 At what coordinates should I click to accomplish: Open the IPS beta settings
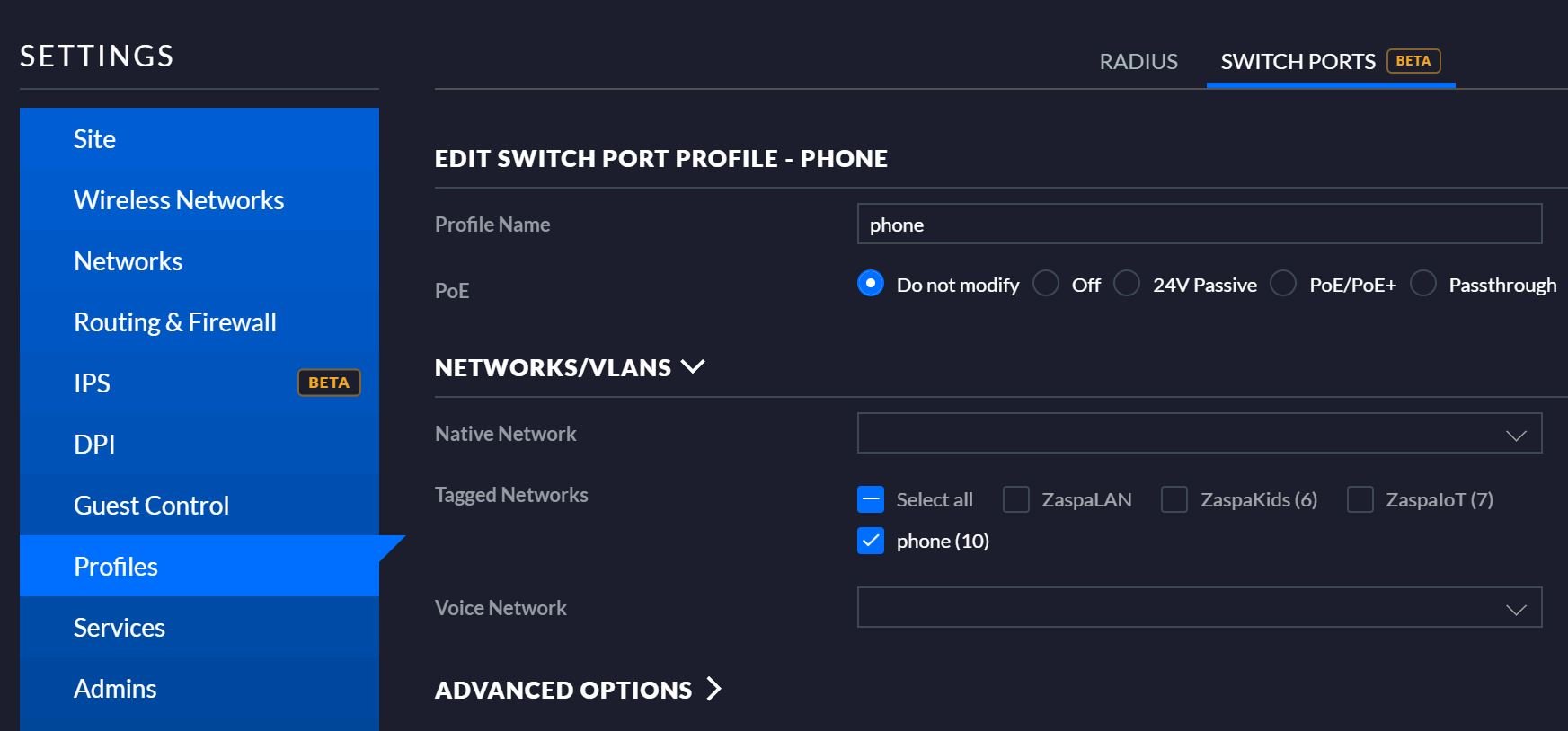click(199, 383)
